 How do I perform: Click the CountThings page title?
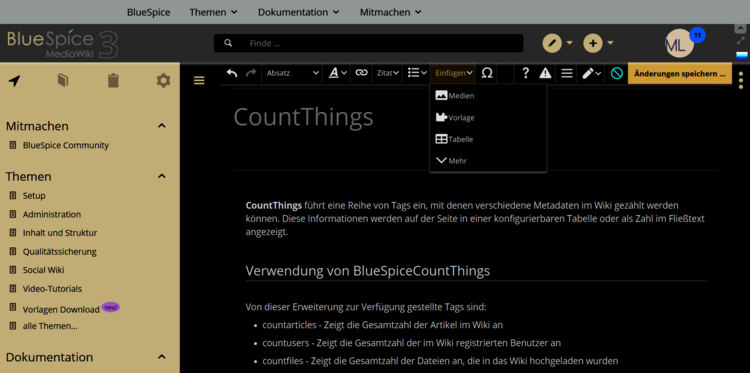(x=303, y=117)
